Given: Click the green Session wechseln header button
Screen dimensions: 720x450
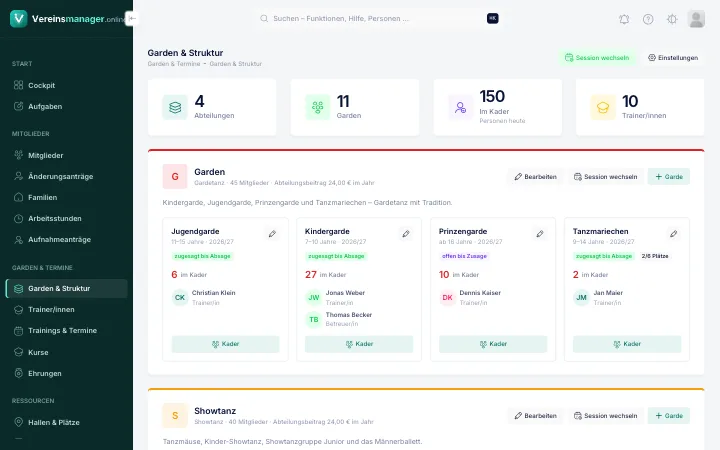Looking at the screenshot, I should pyautogui.click(x=597, y=57).
